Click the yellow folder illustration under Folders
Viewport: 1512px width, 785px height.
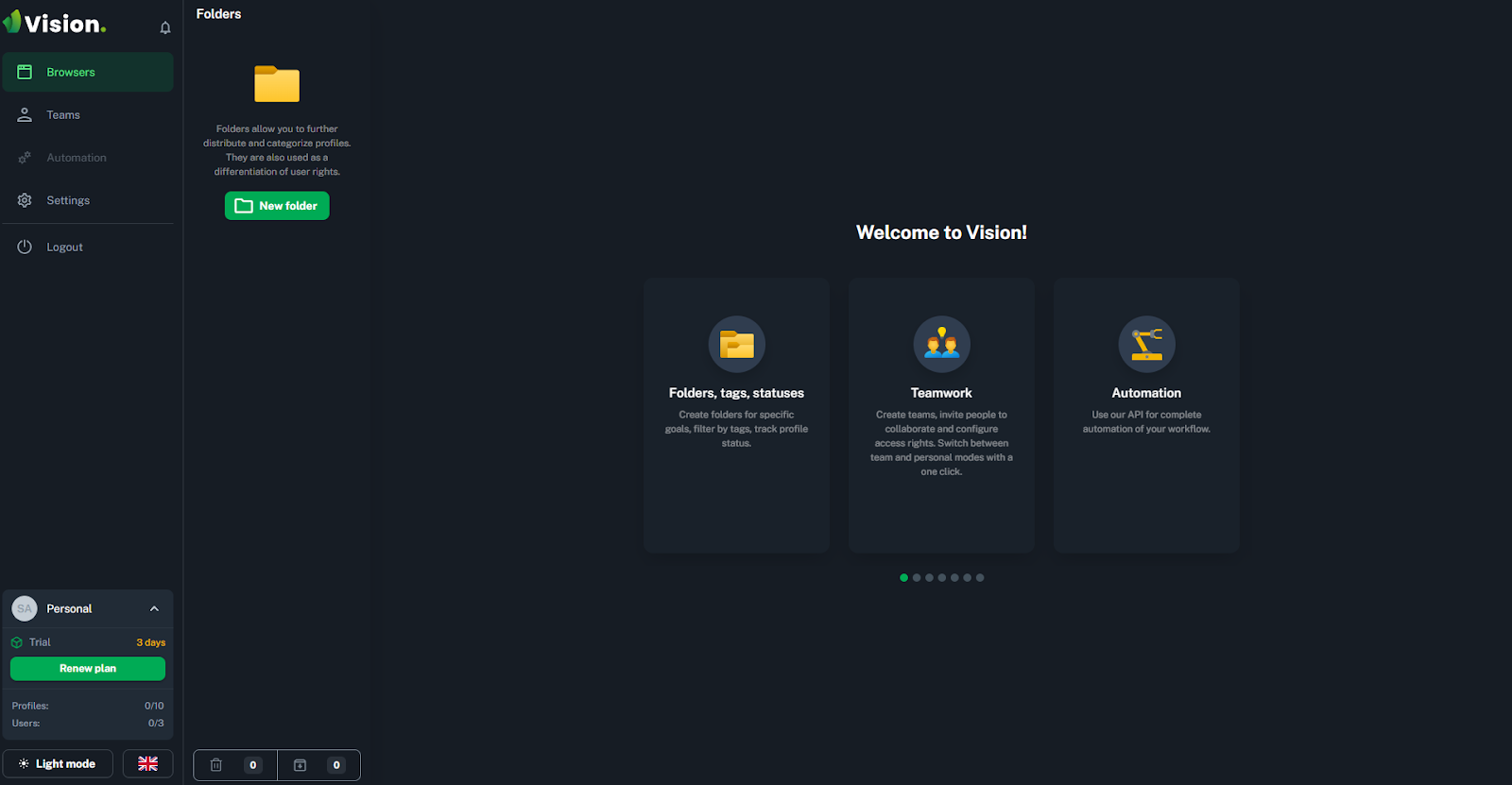tap(277, 84)
